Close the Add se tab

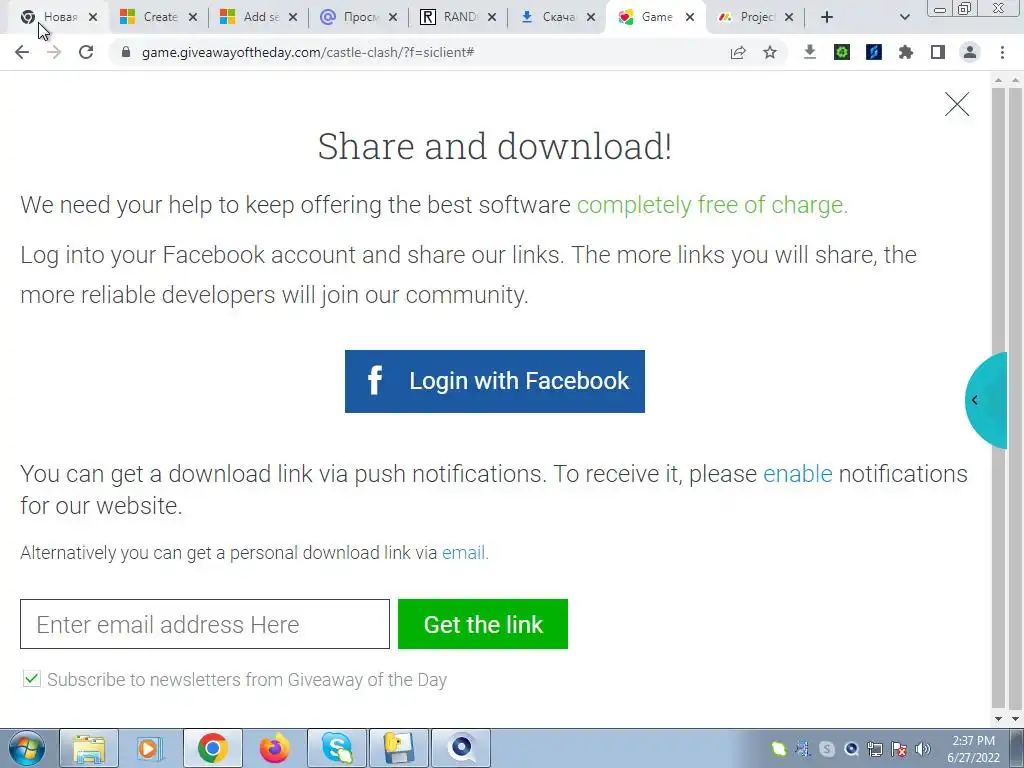(293, 17)
